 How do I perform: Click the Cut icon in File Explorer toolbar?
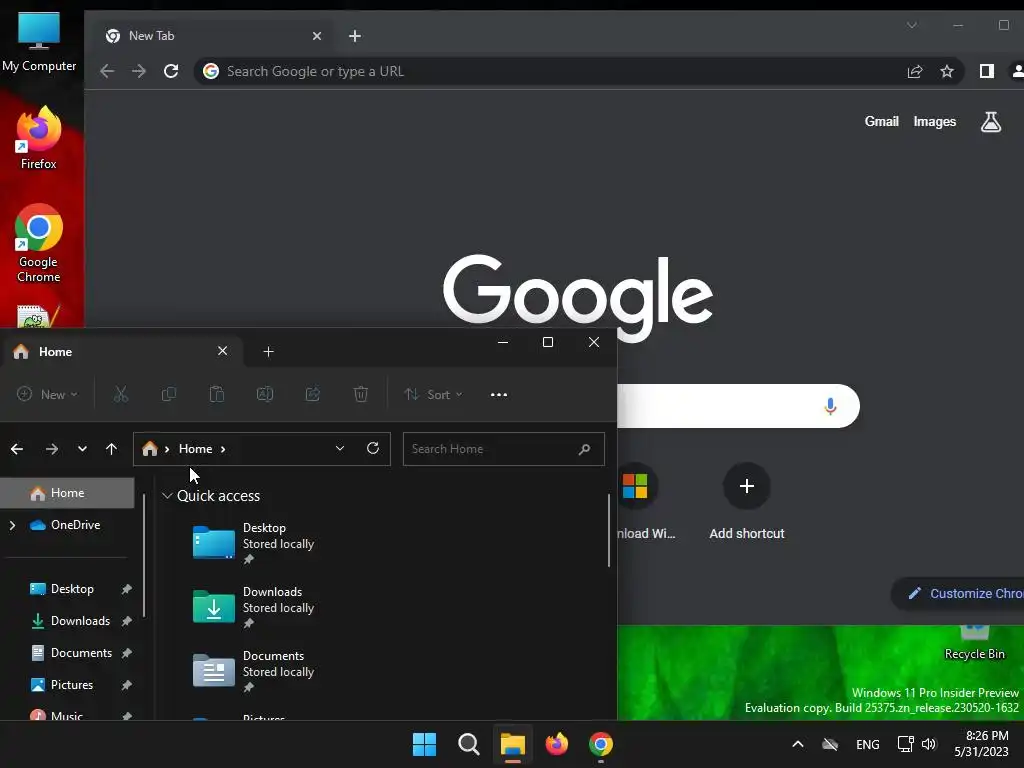point(121,394)
